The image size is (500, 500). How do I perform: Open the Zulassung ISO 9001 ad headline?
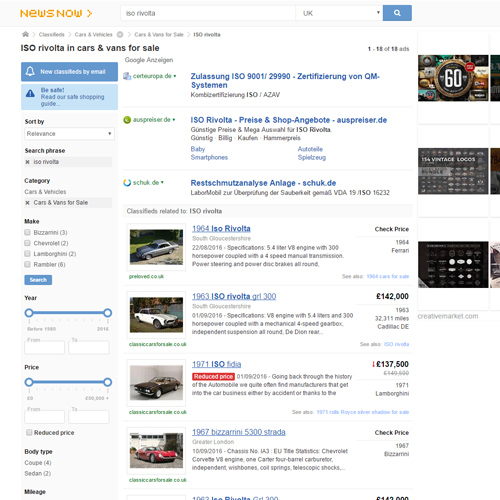click(x=285, y=81)
